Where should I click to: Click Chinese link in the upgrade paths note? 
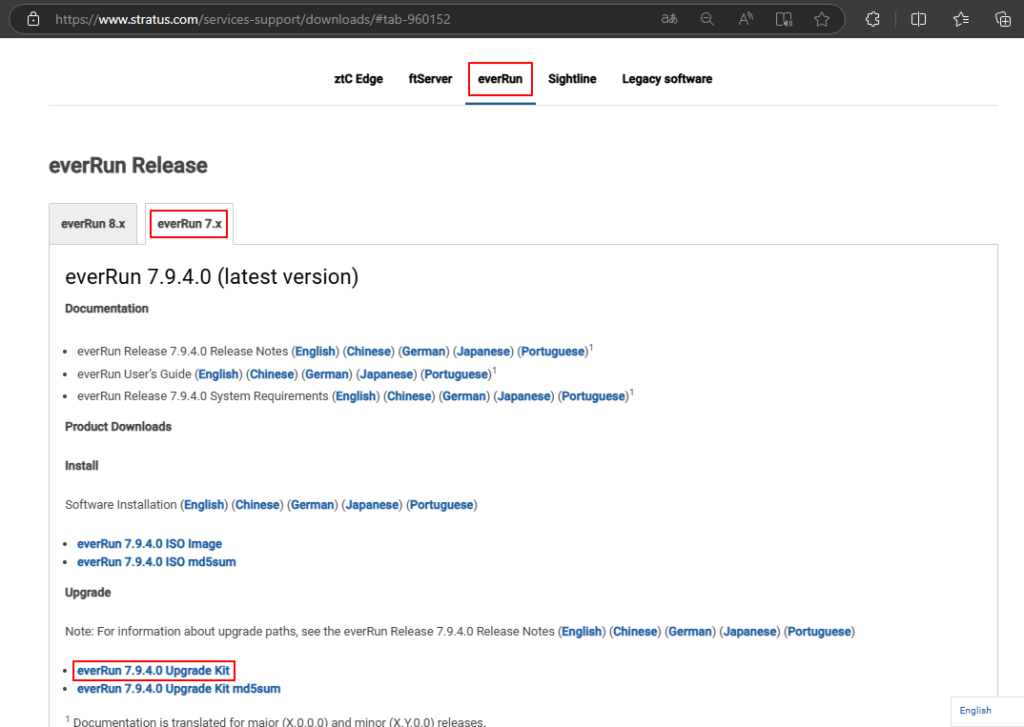[x=635, y=632]
